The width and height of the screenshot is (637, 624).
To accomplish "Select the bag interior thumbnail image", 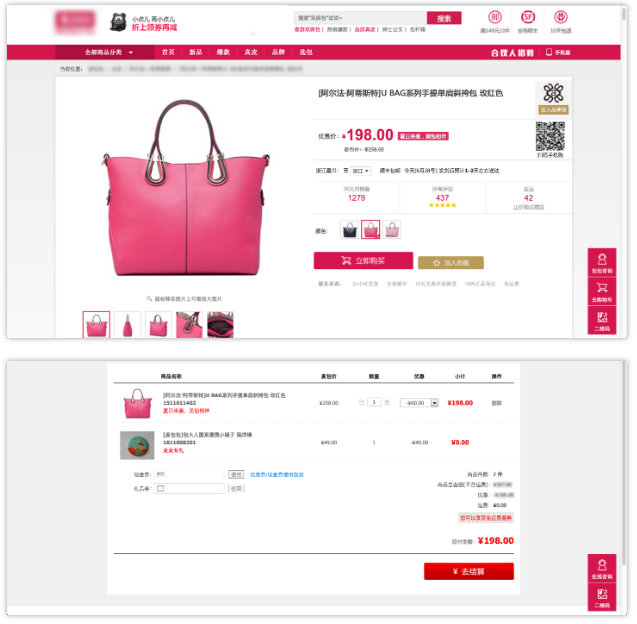I will 220,325.
